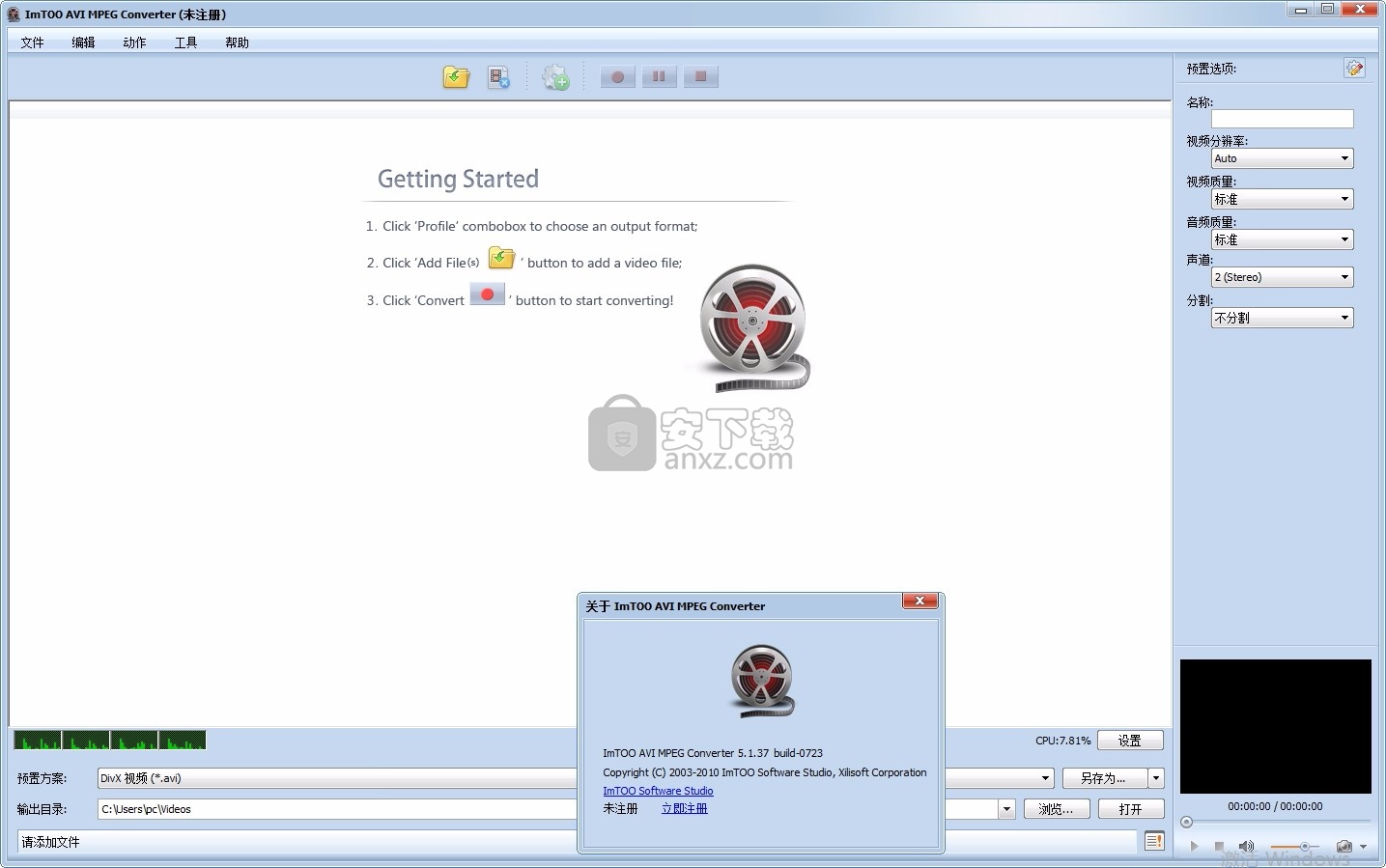This screenshot has height=868, width=1386.
Task: Click the log icon in the status bar
Action: coord(1154,841)
